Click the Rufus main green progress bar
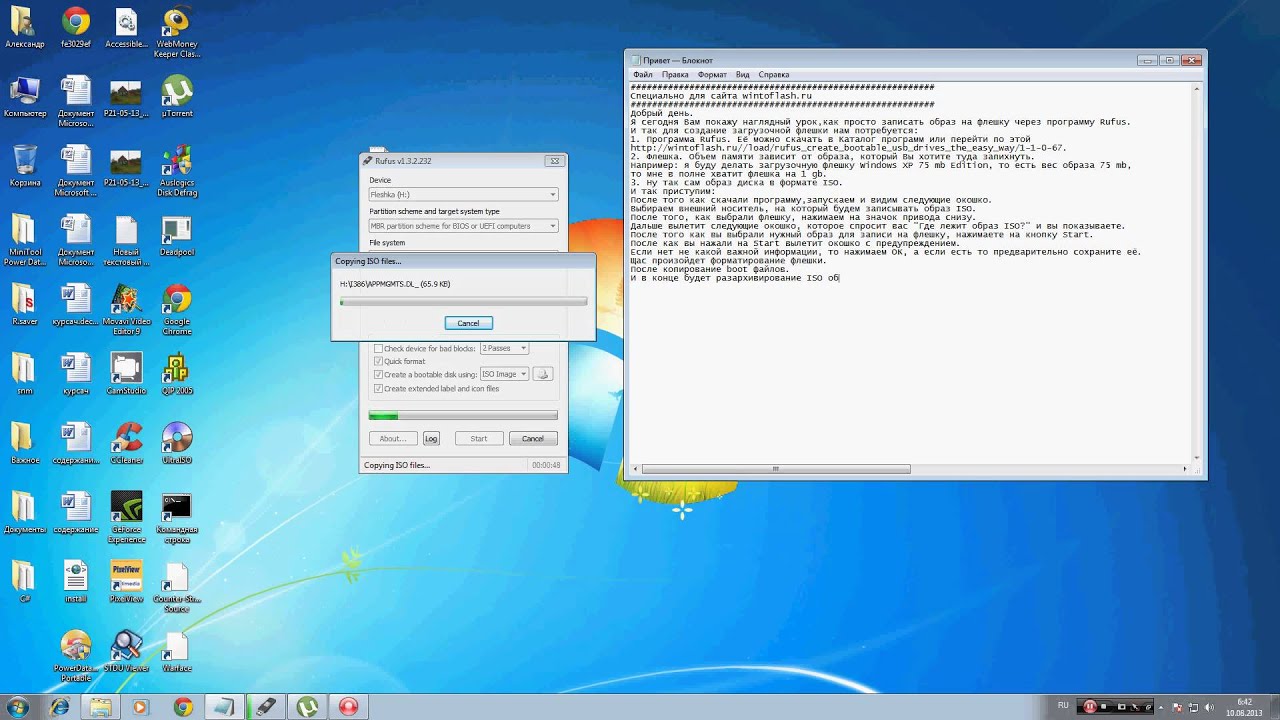Screen dimensions: 1280x720 (463, 415)
